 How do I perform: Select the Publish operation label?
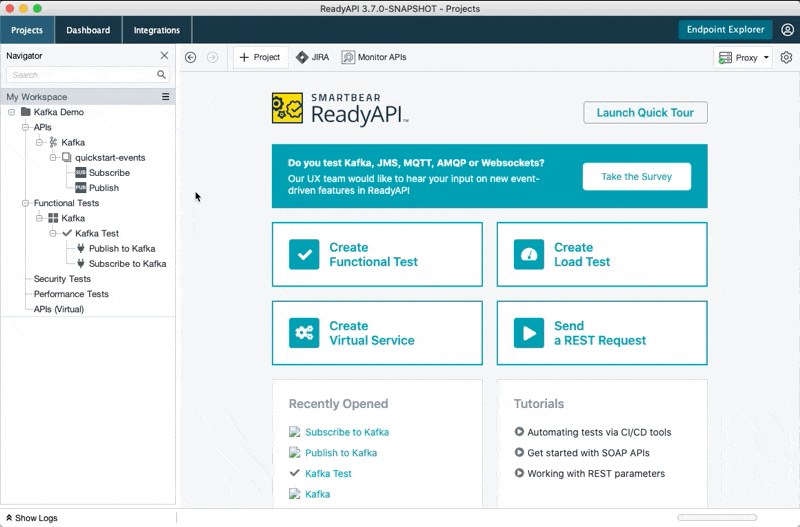click(x=104, y=188)
